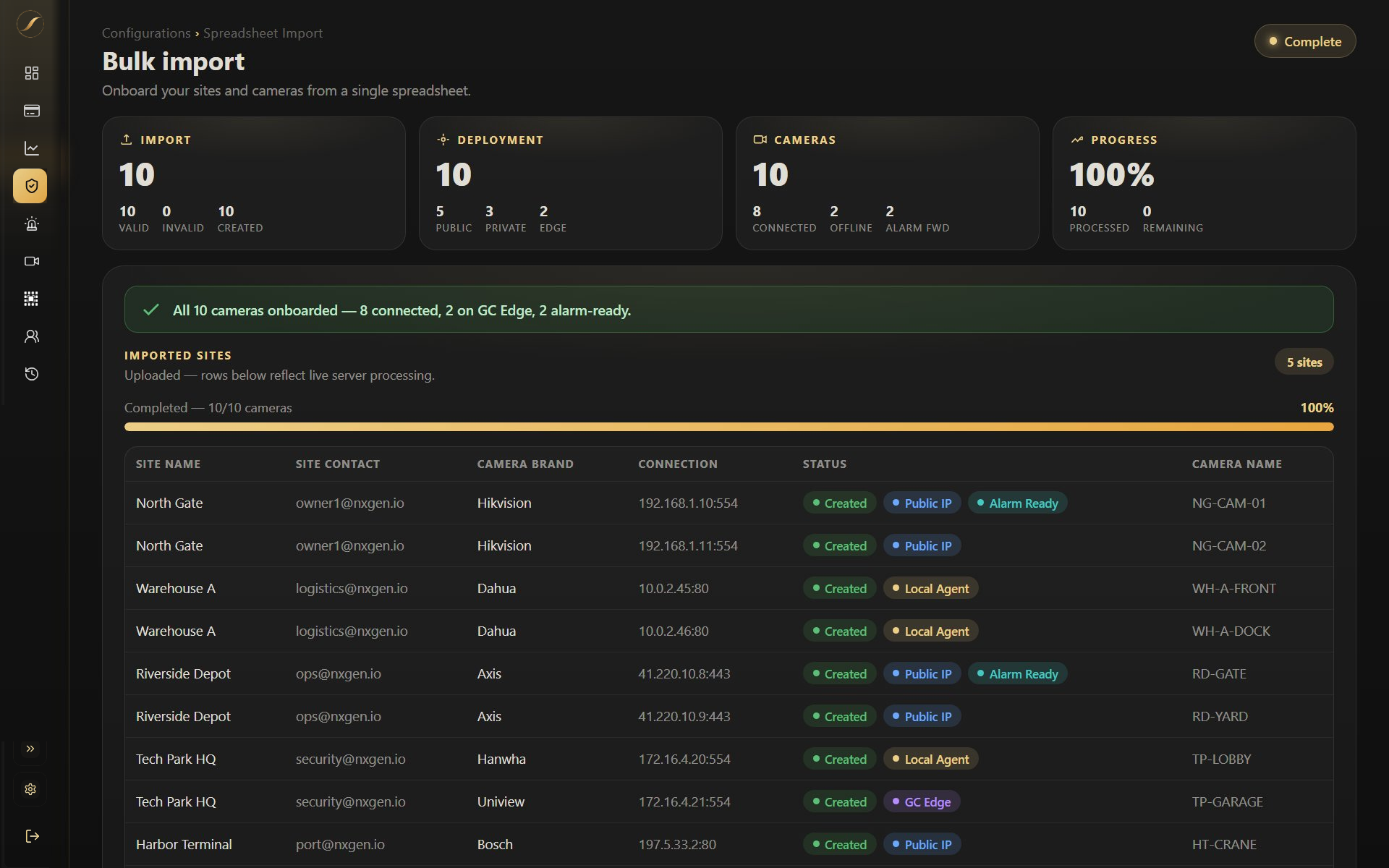
Task: Click the Local Agent chip in the TP-LOBBY row
Action: [x=930, y=759]
